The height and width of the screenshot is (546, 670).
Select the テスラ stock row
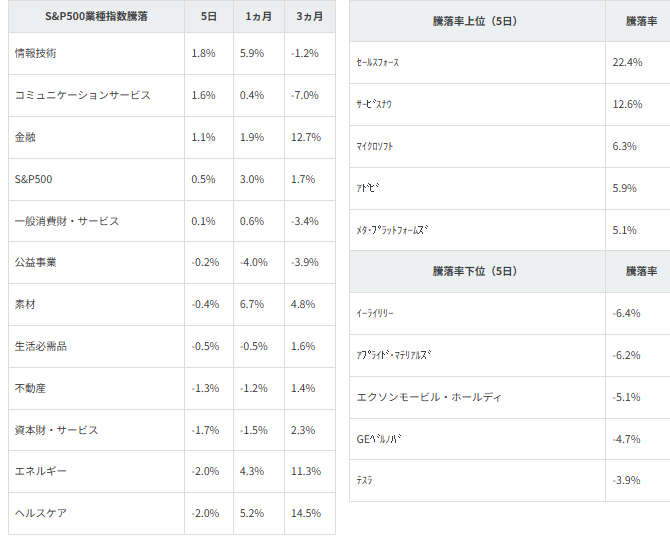[x=510, y=481]
